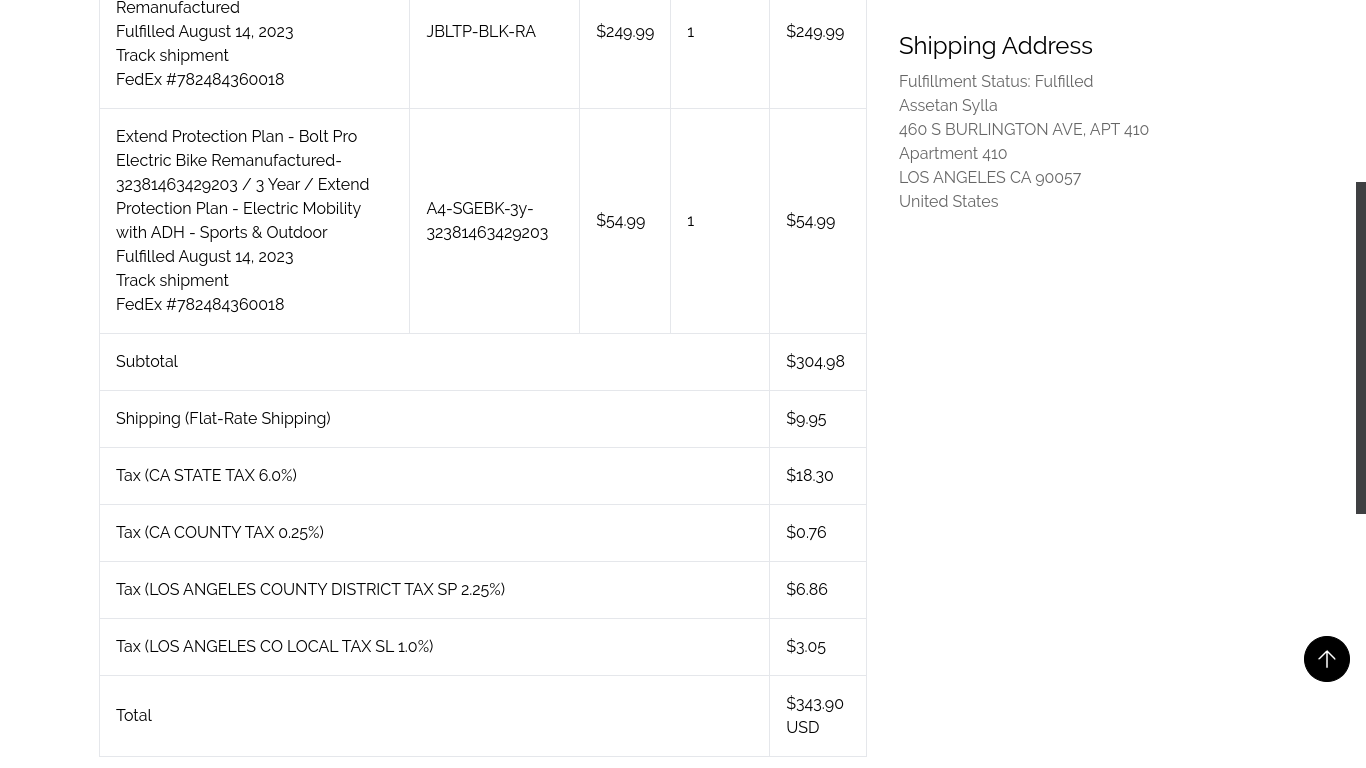Select the Extend Protection Plan product title
Screen dimensions: 1366x768
pos(242,184)
